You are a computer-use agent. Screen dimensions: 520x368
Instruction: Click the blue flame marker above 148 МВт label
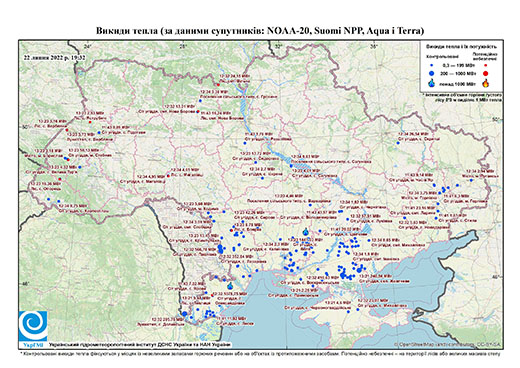tap(306, 231)
